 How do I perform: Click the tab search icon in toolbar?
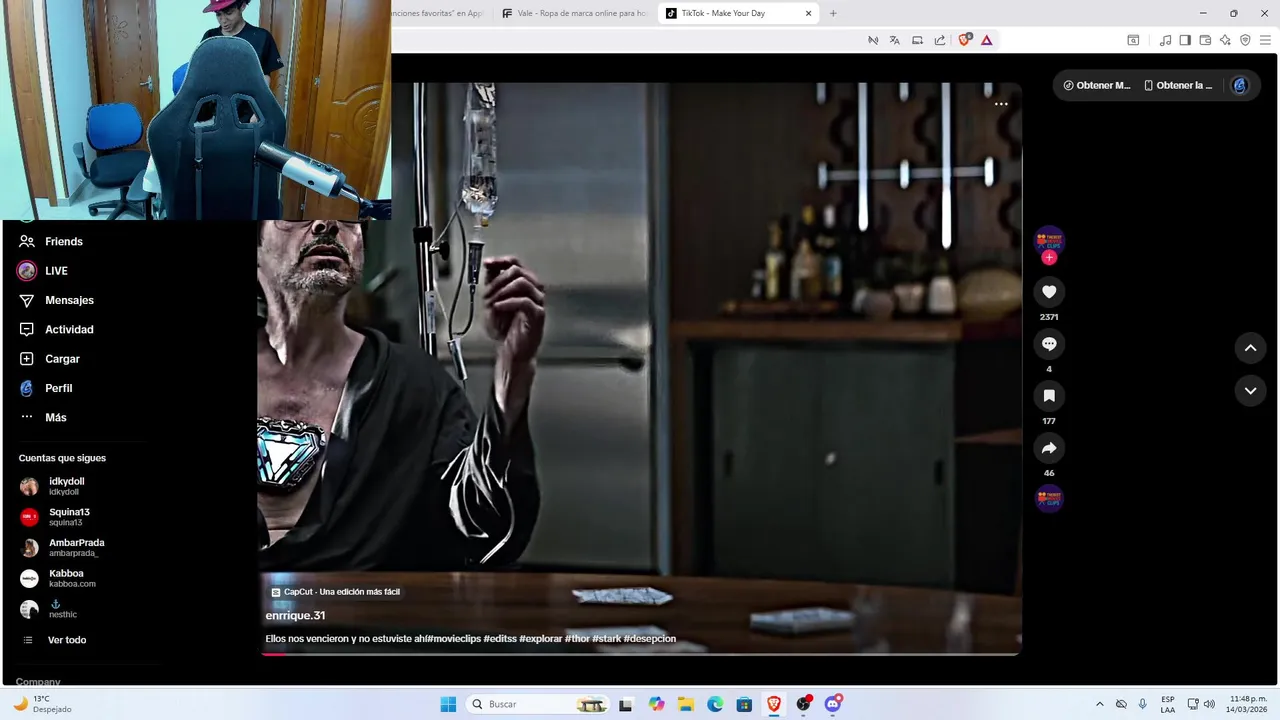pyautogui.click(x=1133, y=40)
